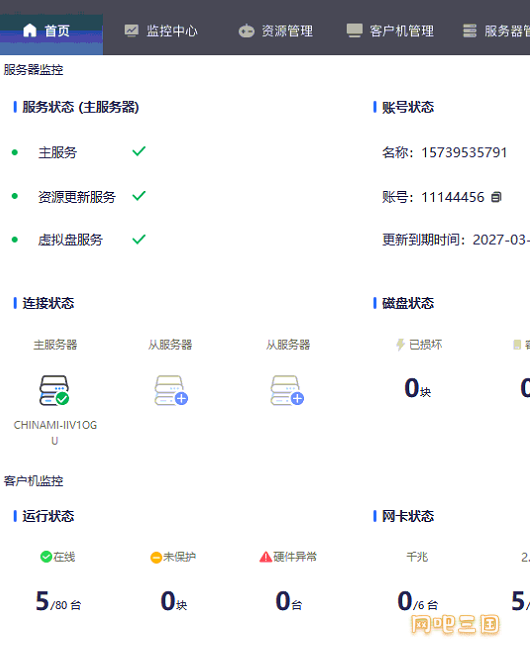
Task: Click the 千兆 NIC label
Action: pos(417,557)
